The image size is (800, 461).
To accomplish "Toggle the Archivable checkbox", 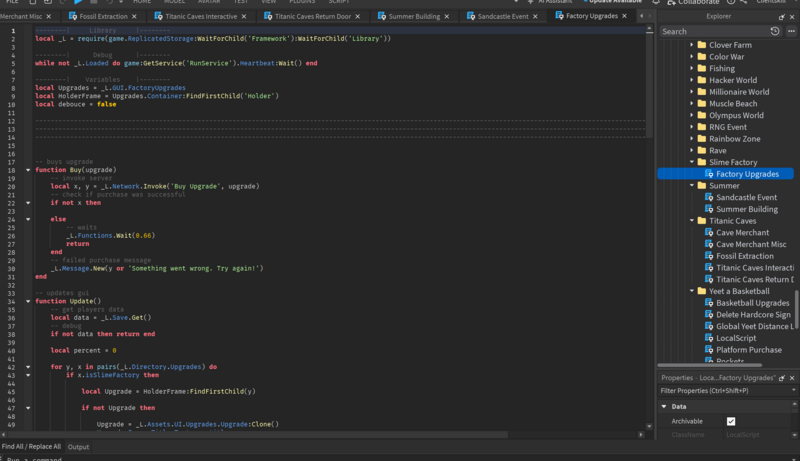I will 731,421.
